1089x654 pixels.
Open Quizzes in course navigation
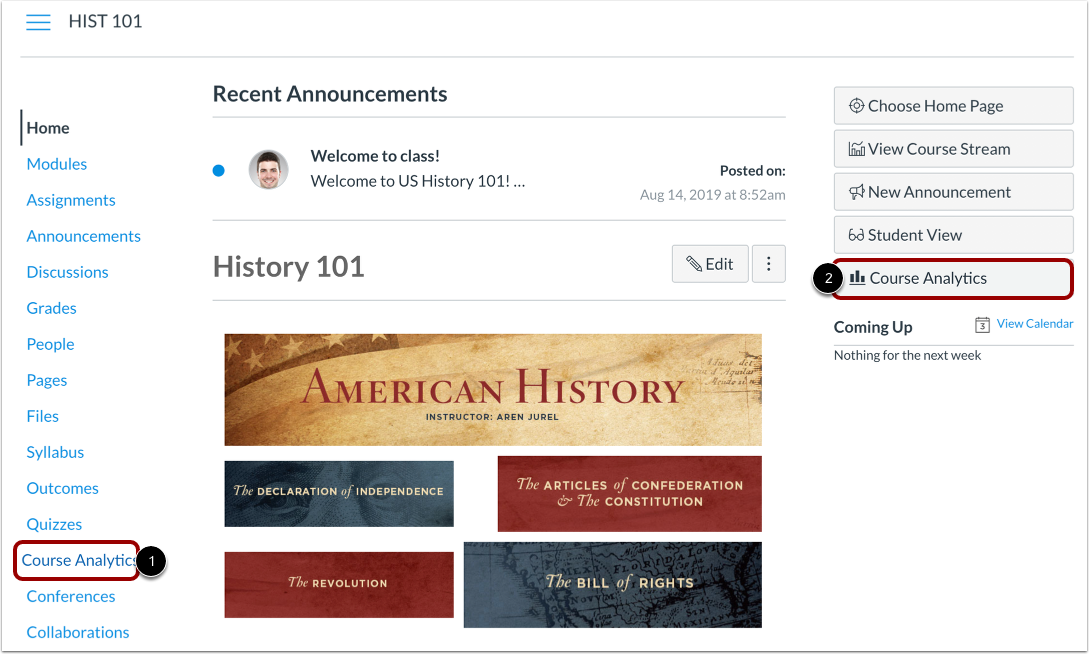pos(54,525)
